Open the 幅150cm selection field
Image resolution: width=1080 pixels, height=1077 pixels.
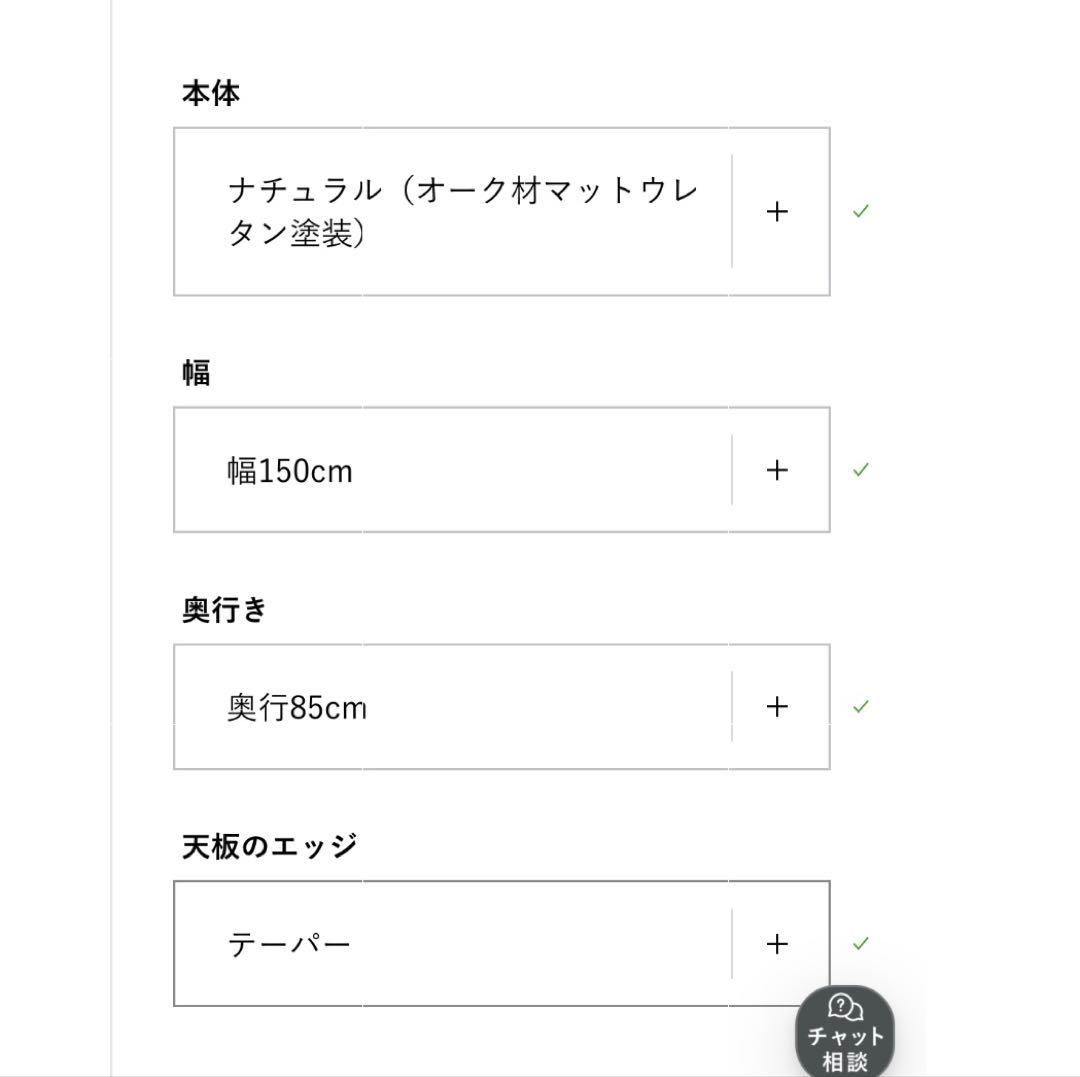(x=450, y=470)
